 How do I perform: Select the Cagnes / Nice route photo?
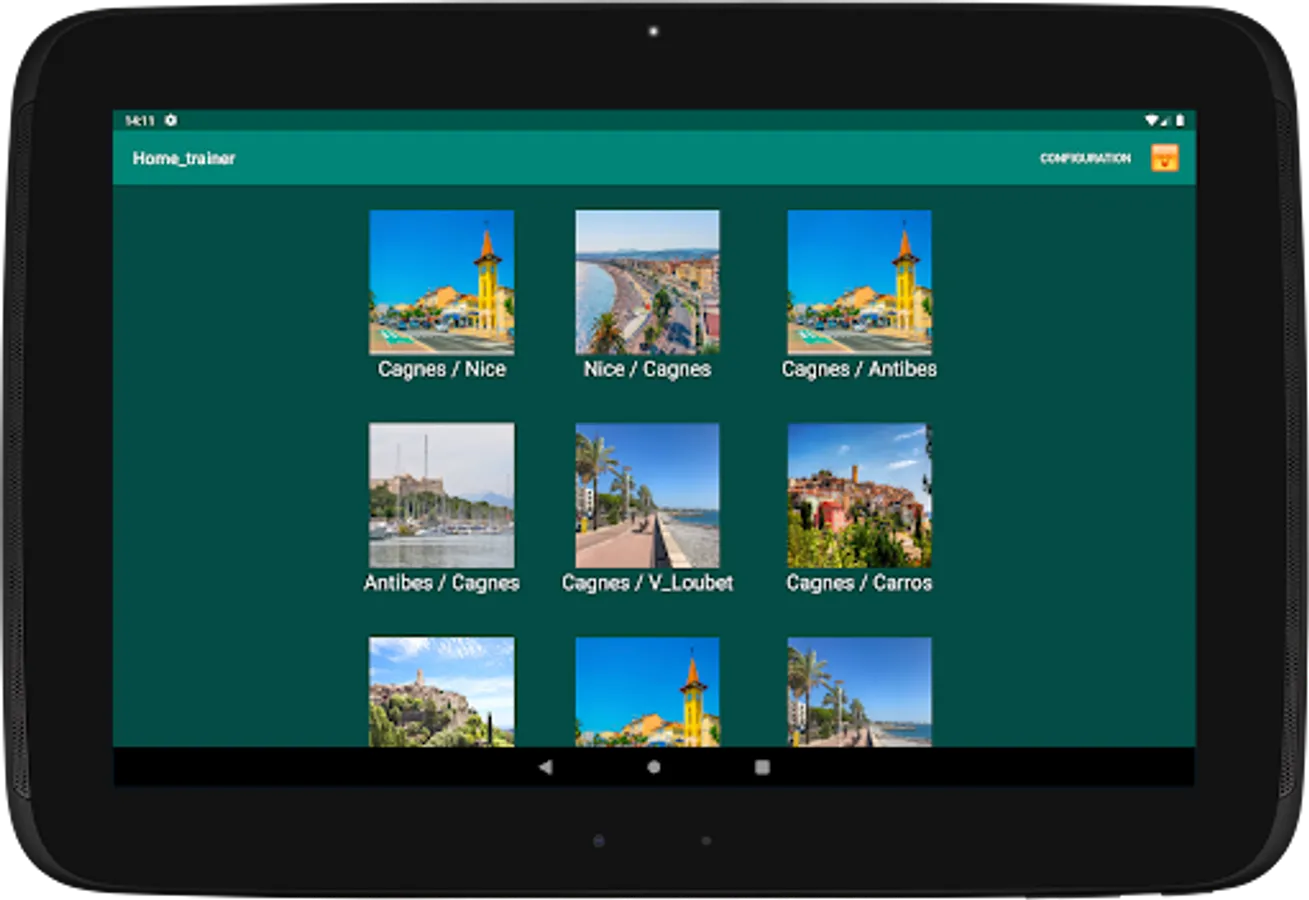[441, 282]
